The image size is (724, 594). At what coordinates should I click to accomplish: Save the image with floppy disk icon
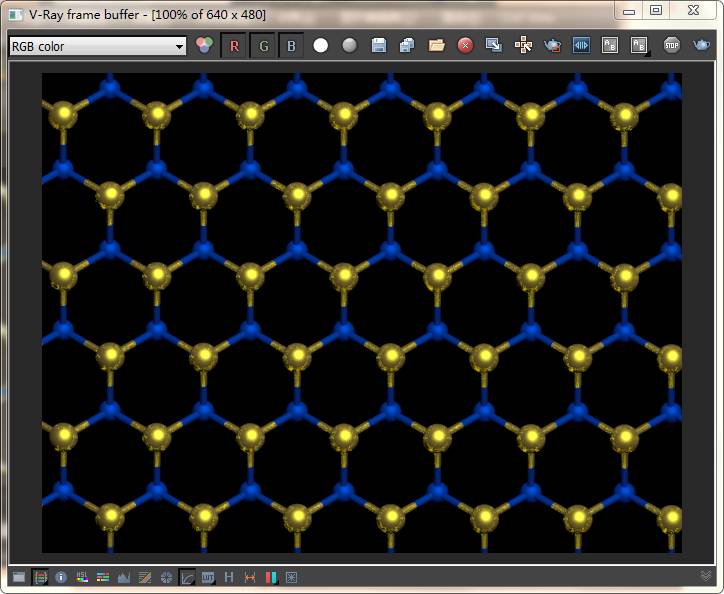coord(379,46)
